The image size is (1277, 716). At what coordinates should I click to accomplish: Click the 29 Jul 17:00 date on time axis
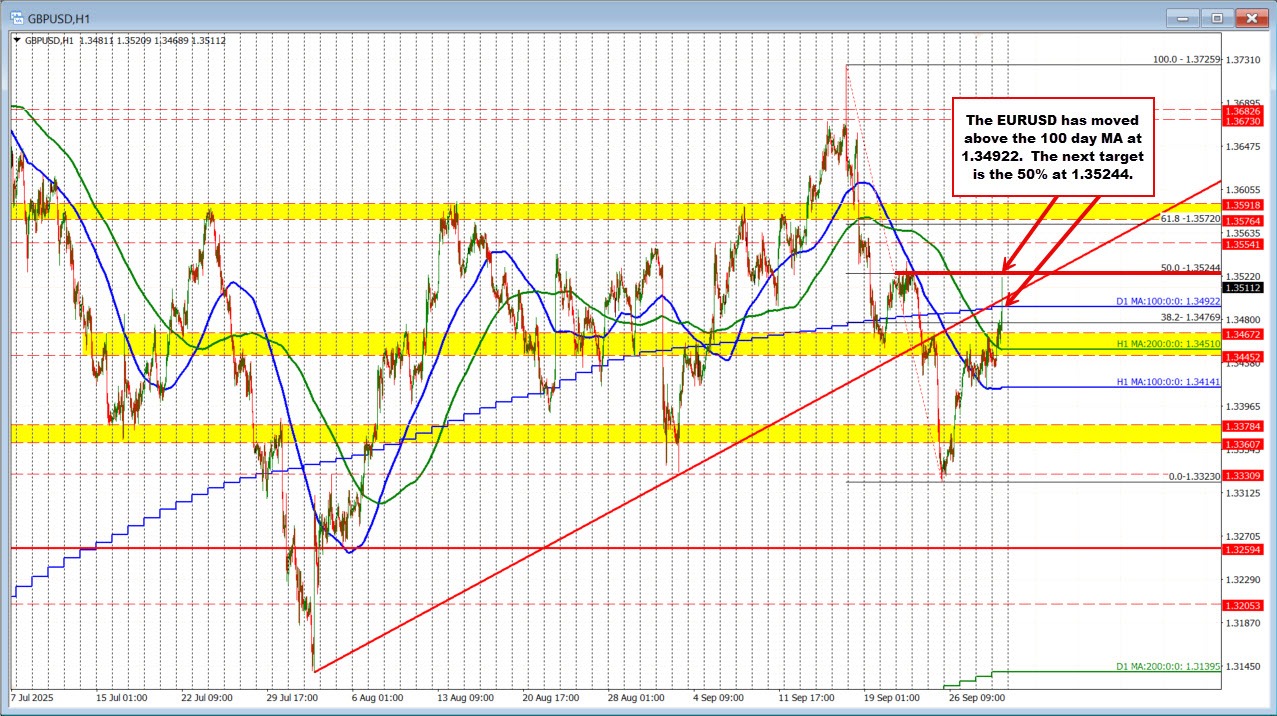(292, 696)
